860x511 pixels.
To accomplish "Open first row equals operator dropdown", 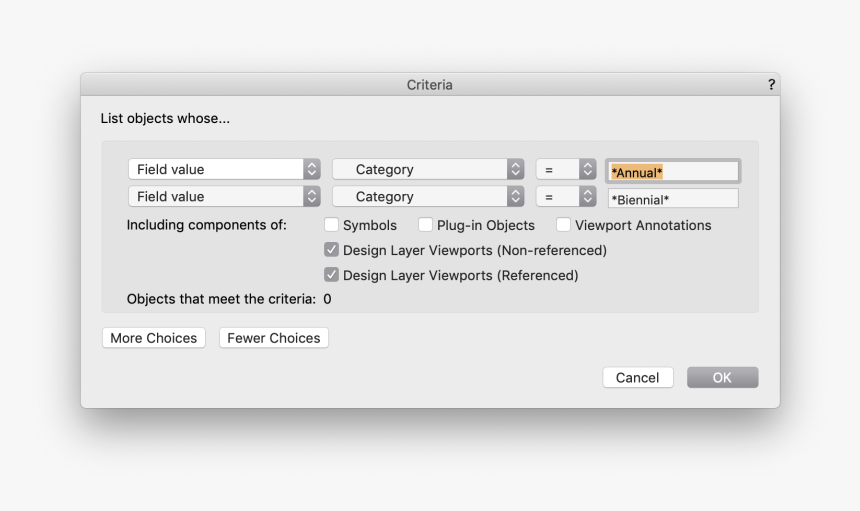I will 566,170.
